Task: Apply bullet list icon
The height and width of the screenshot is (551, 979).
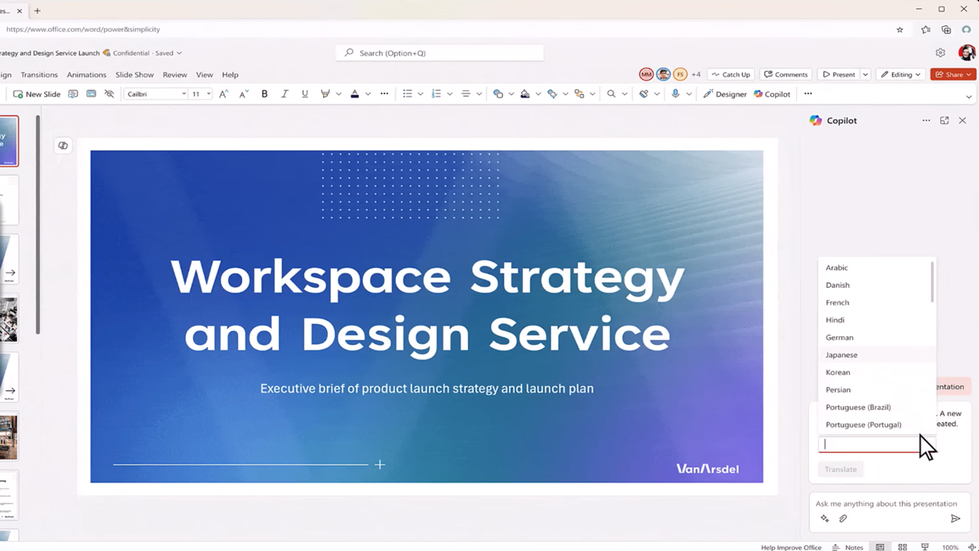Action: (x=407, y=94)
